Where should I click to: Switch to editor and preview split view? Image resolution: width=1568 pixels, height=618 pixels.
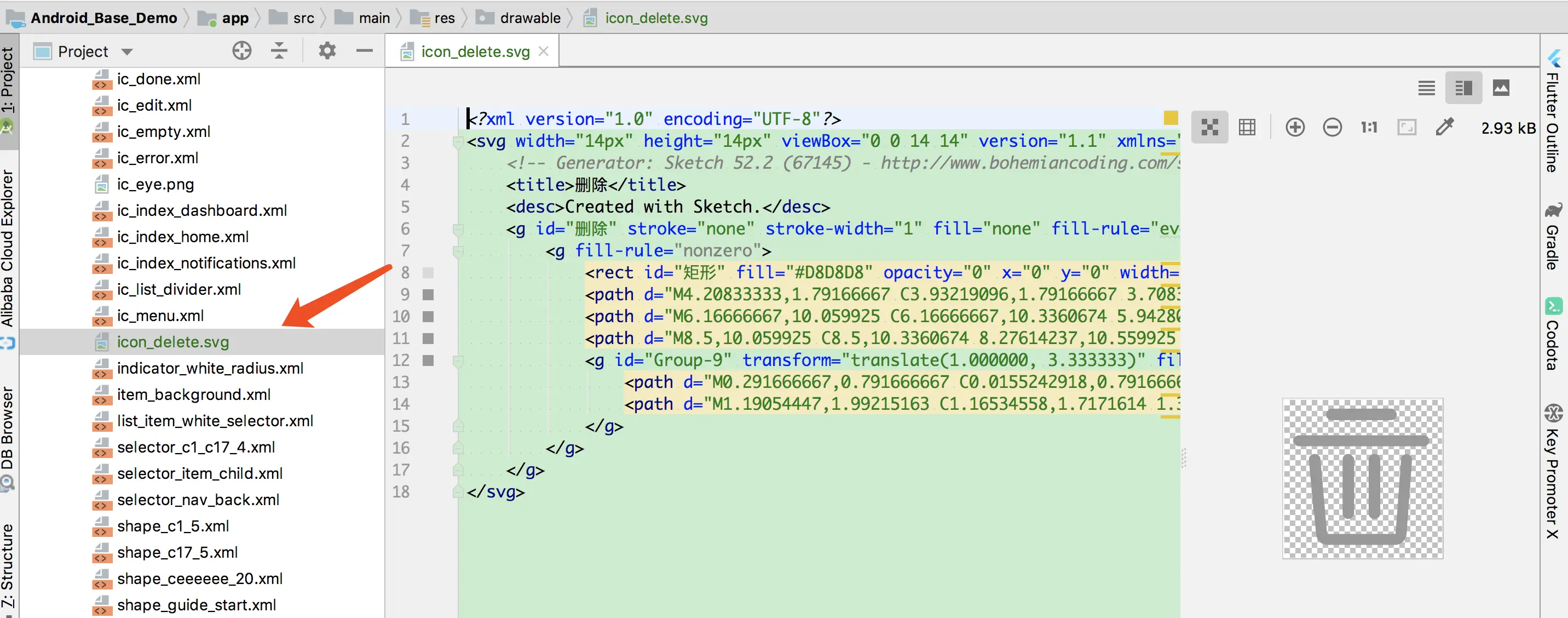(x=1463, y=88)
